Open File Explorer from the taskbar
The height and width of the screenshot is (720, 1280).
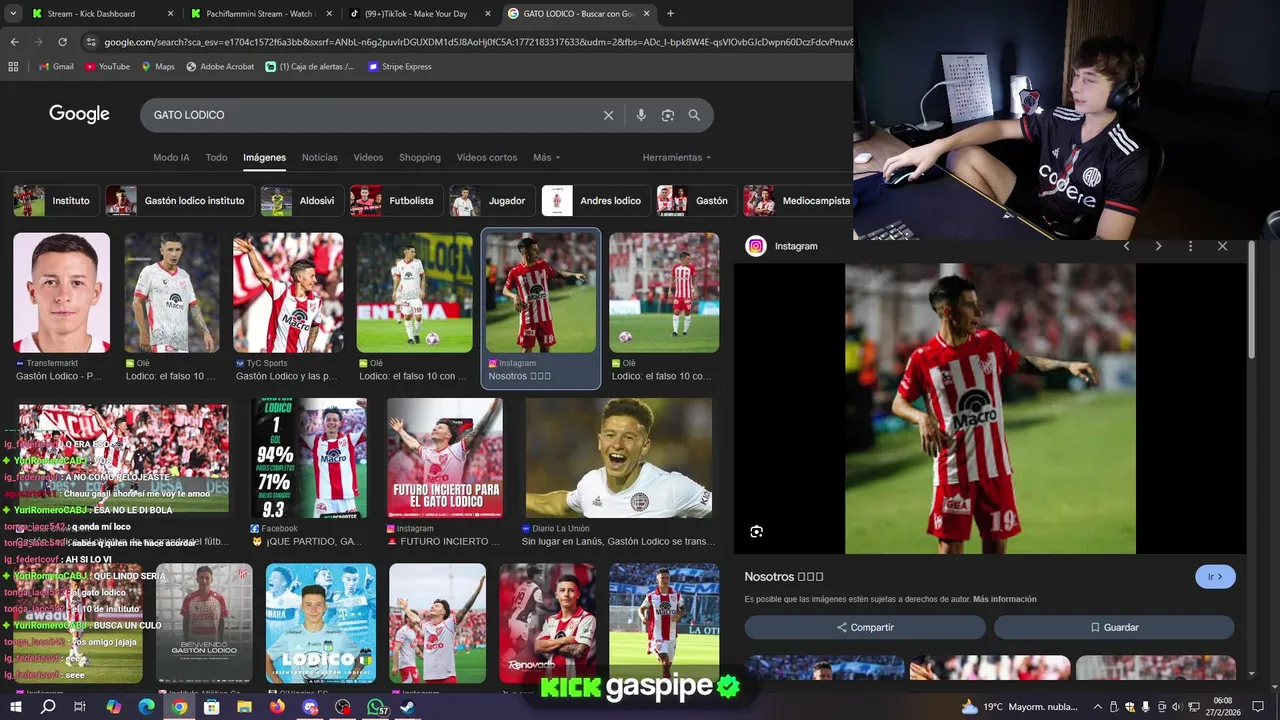(x=244, y=707)
